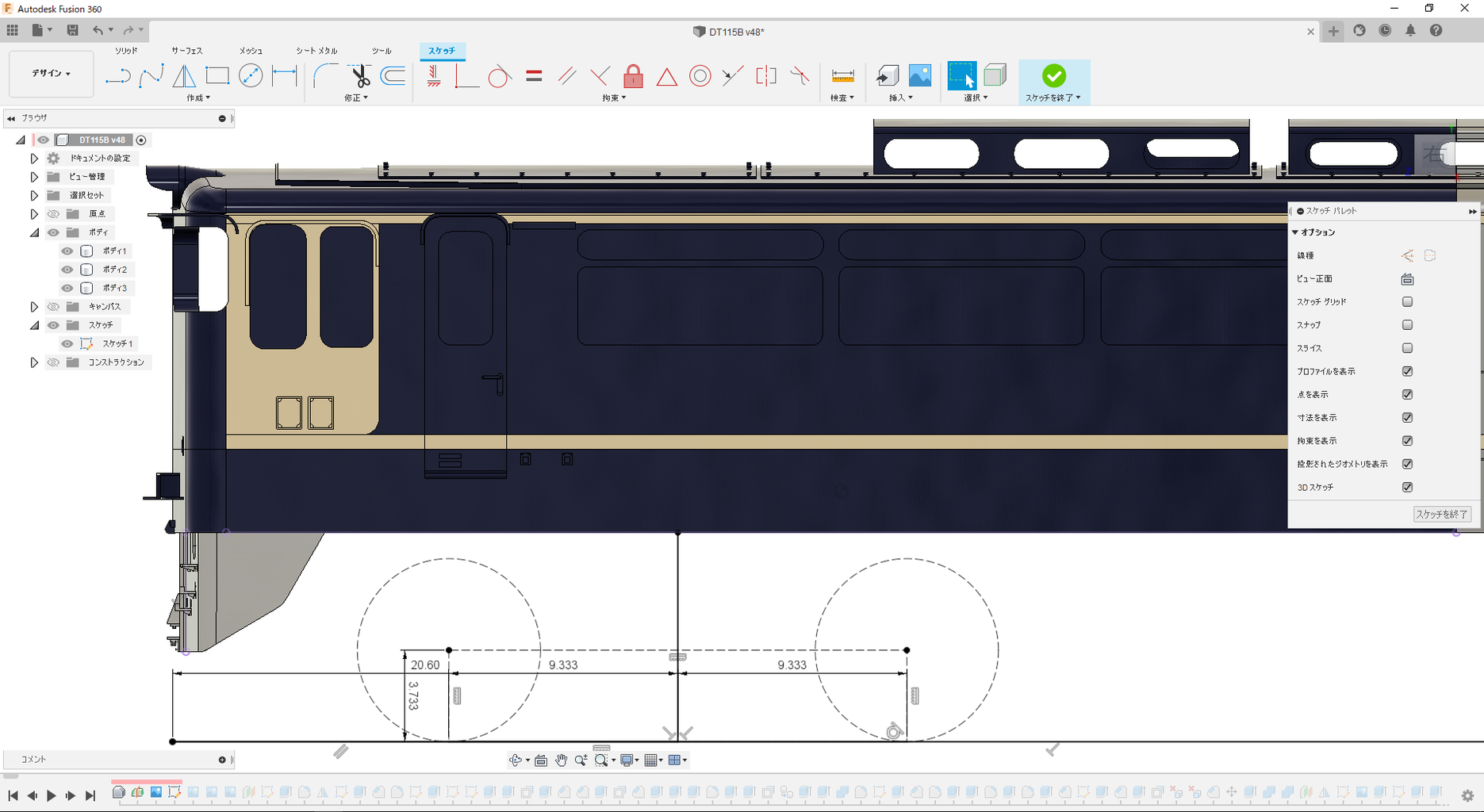Select the Concentric constraint icon

(700, 76)
